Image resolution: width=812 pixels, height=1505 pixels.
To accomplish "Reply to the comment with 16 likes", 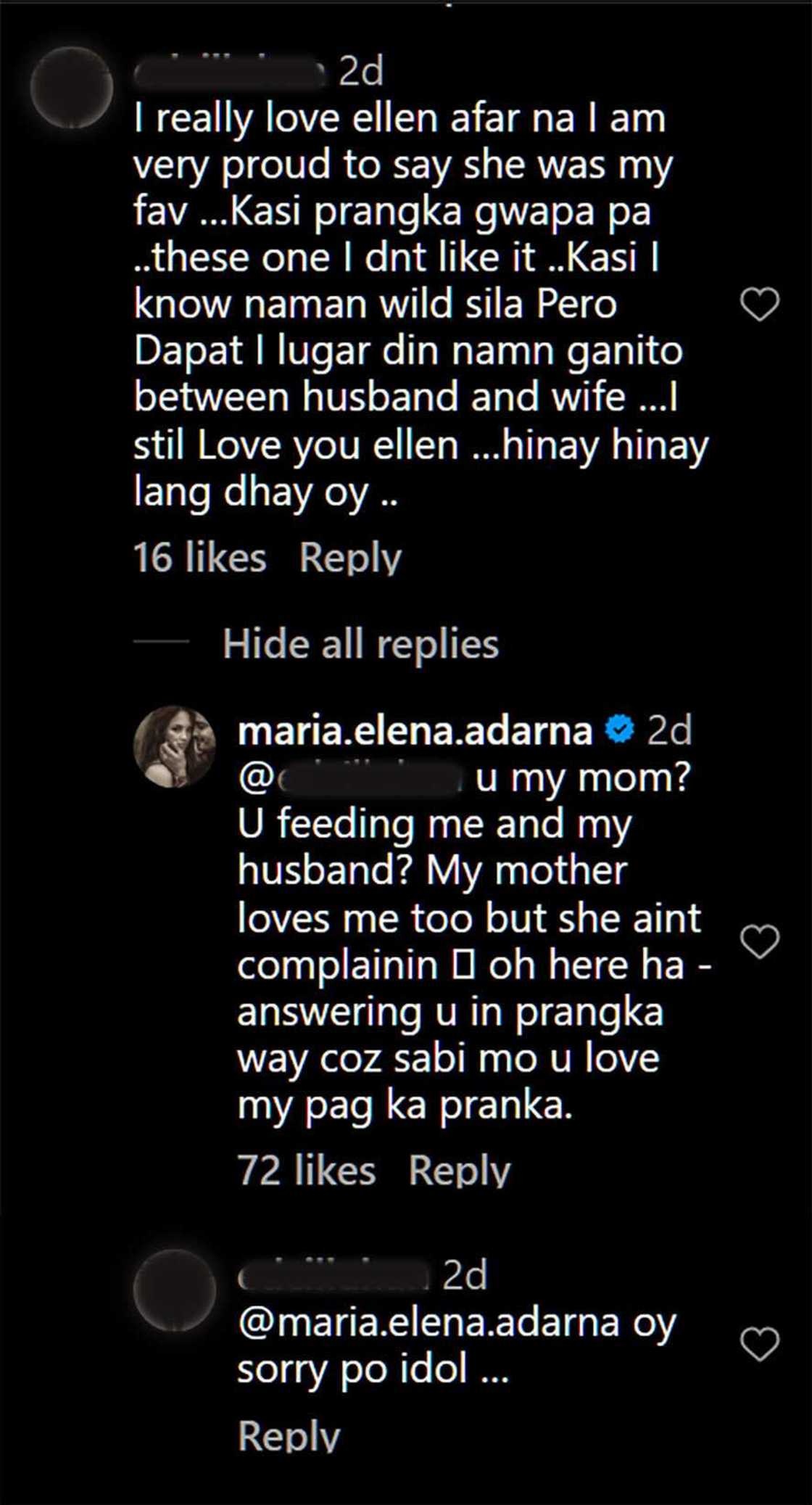I will 350,558.
